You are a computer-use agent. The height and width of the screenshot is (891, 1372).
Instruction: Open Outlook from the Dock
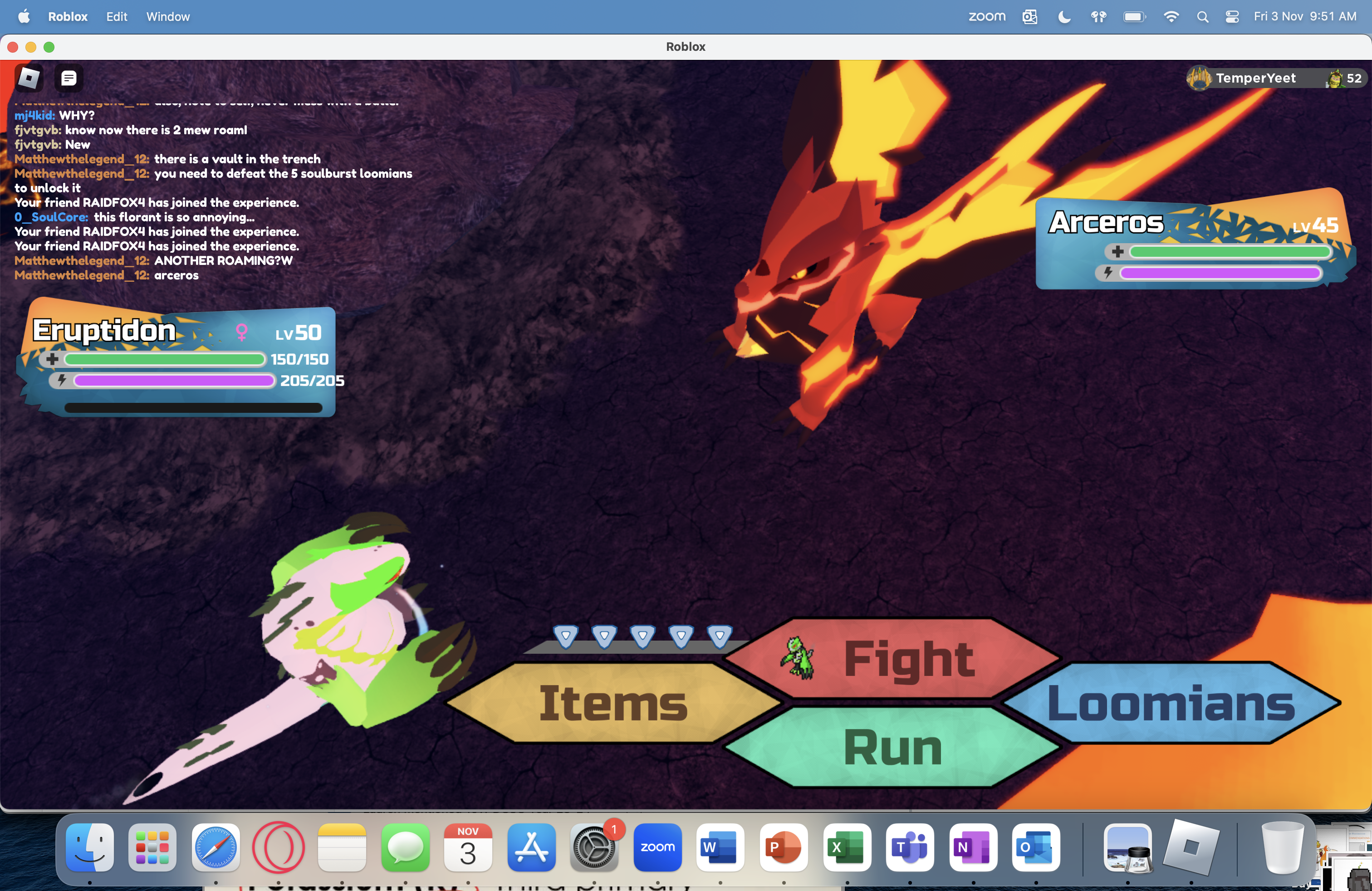point(1036,847)
